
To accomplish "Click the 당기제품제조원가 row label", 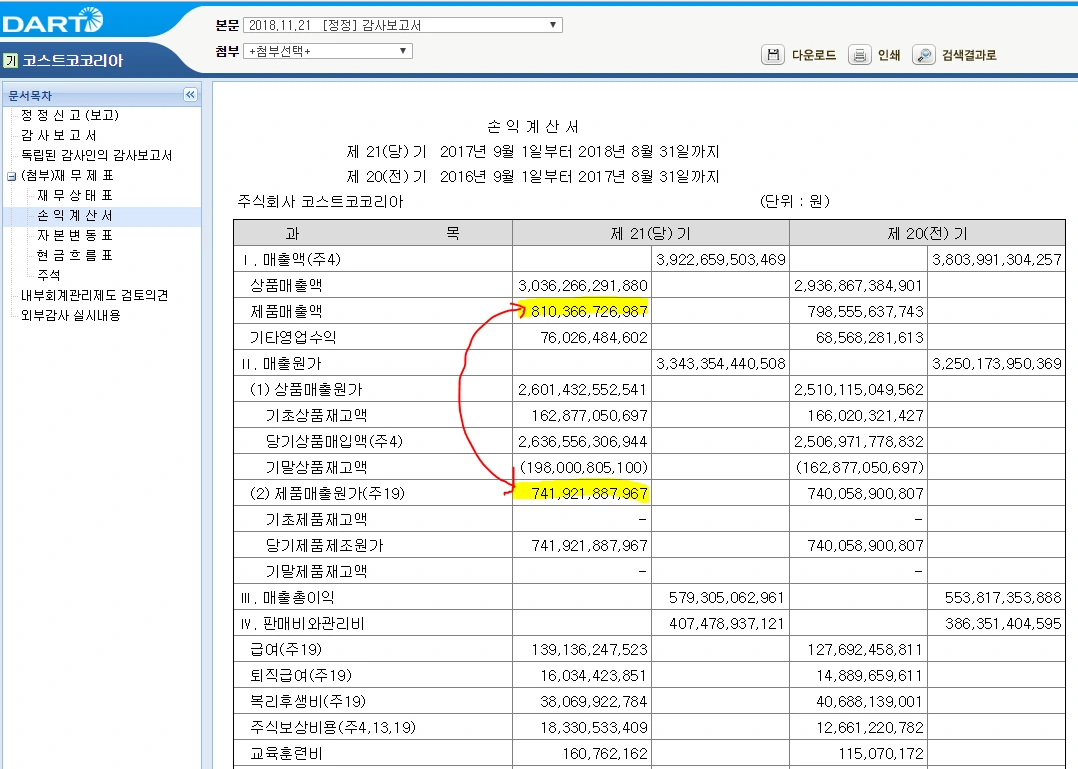I will pyautogui.click(x=324, y=546).
